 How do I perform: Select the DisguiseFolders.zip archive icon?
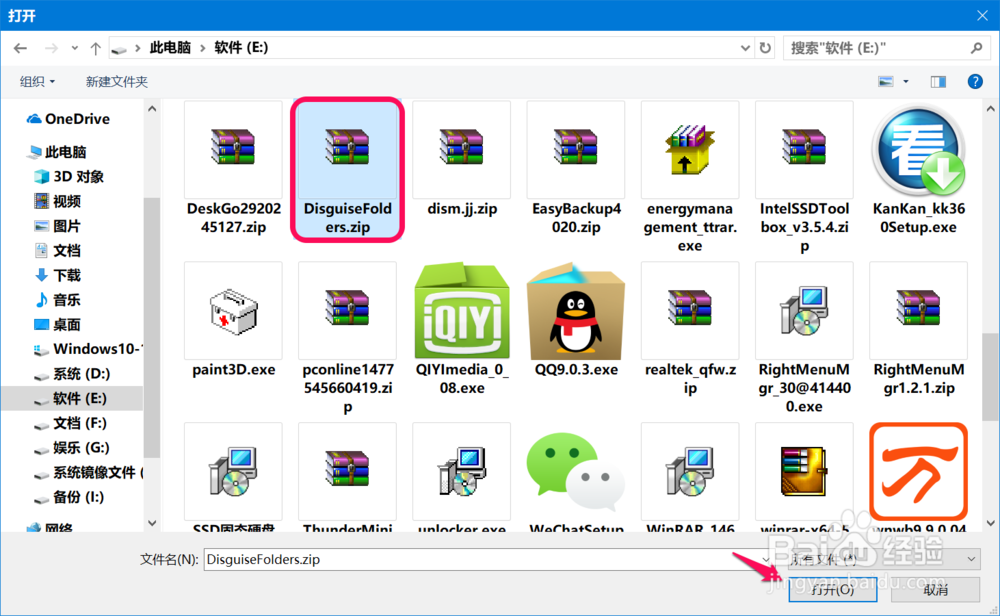point(347,150)
